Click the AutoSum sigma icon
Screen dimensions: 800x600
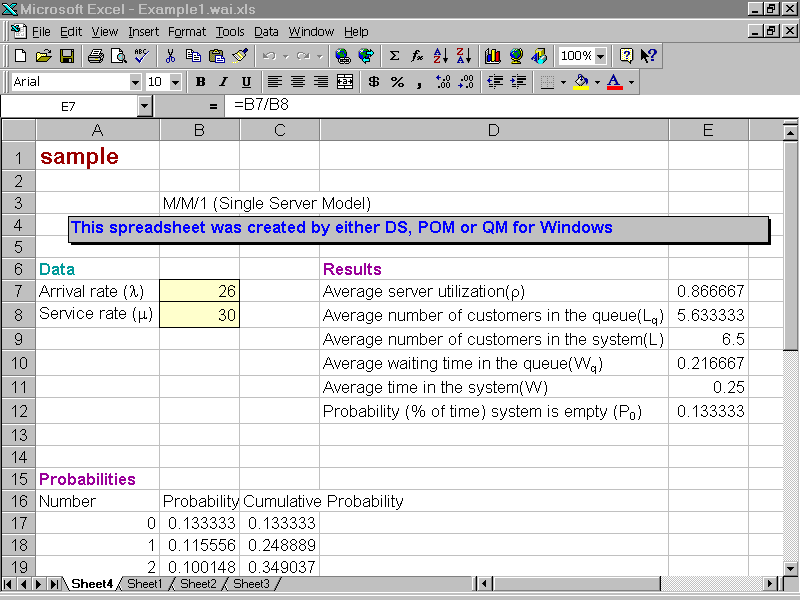[394, 56]
